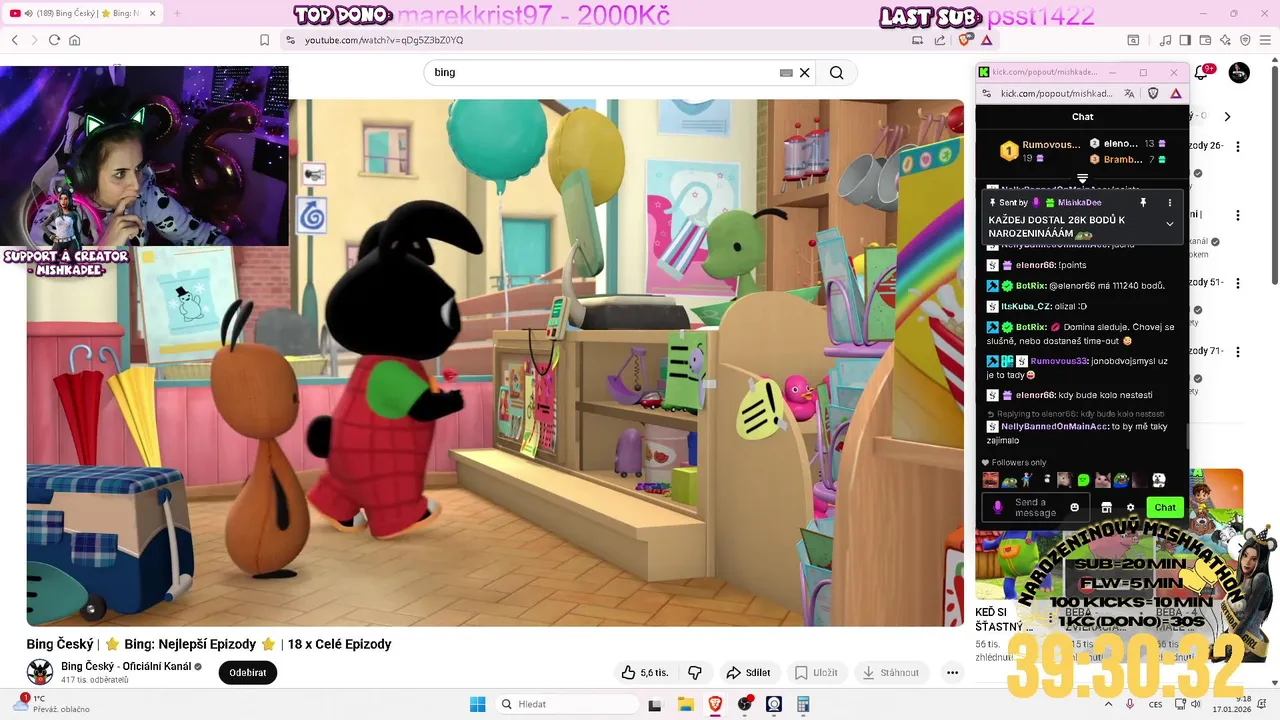Open options for Epizody 51 video
Viewport: 1280px width, 720px height.
tap(1238, 283)
